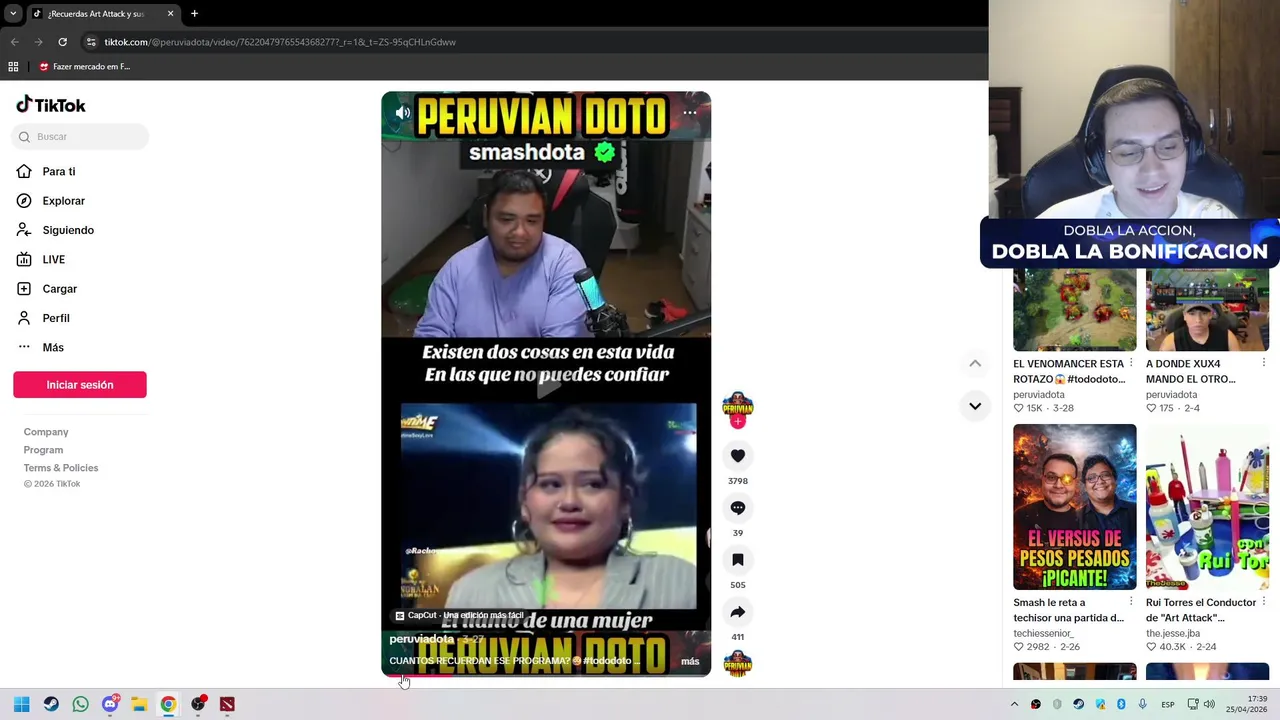This screenshot has height=720, width=1280.
Task: Go forward in Chrome
Action: 38,42
